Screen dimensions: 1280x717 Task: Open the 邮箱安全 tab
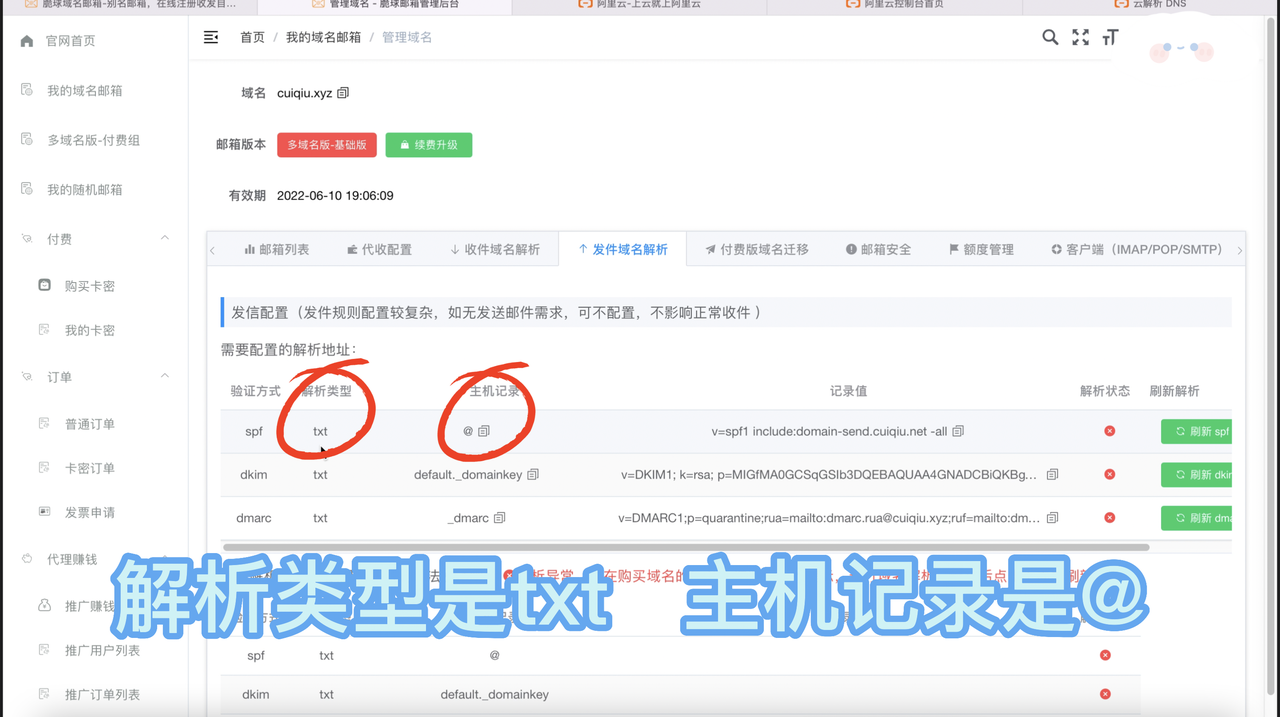pos(878,249)
